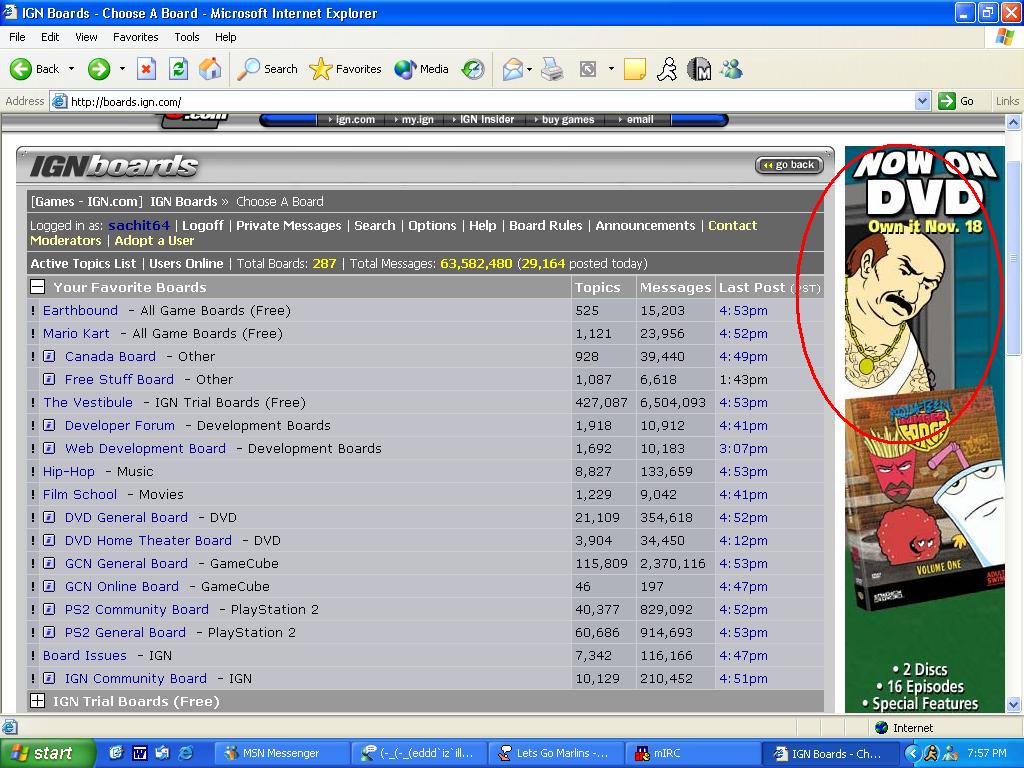Click in the Address URL field
This screenshot has width=1024, height=768.
pos(490,101)
